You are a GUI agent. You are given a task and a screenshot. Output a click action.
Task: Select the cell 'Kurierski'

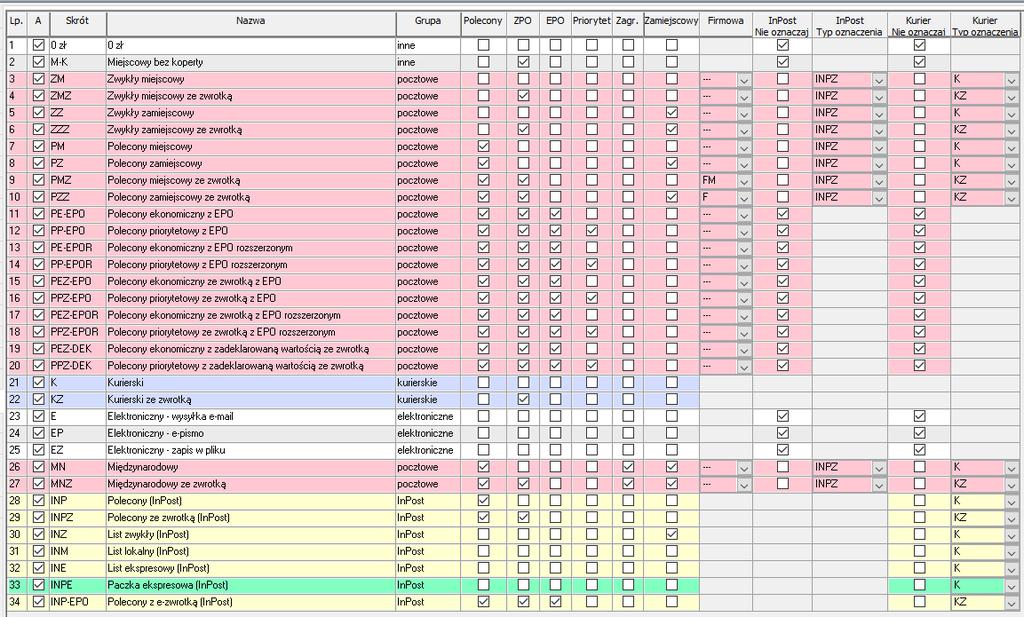pos(251,383)
